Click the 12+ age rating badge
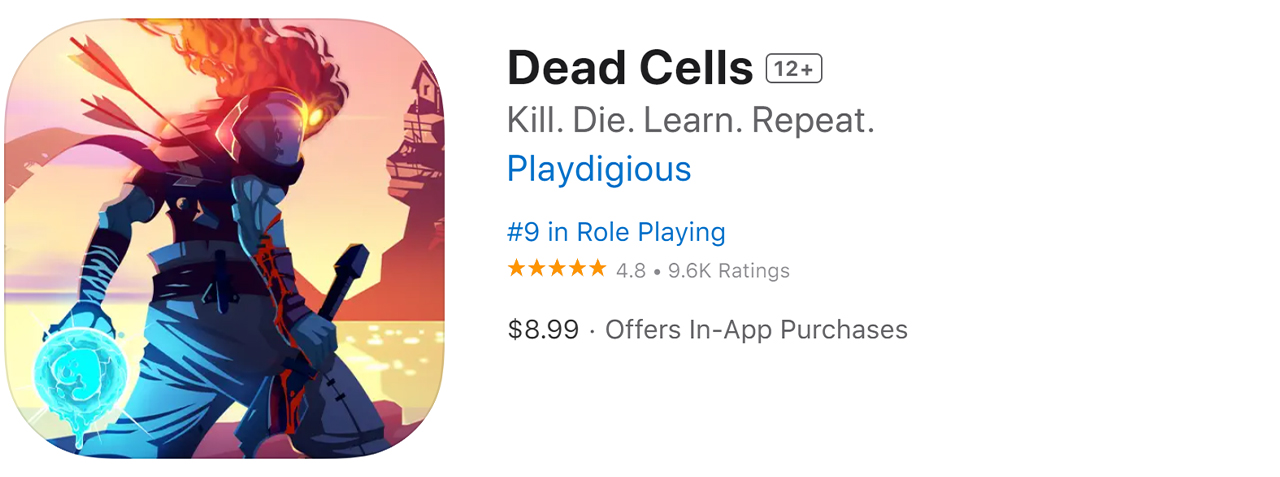 793,69
